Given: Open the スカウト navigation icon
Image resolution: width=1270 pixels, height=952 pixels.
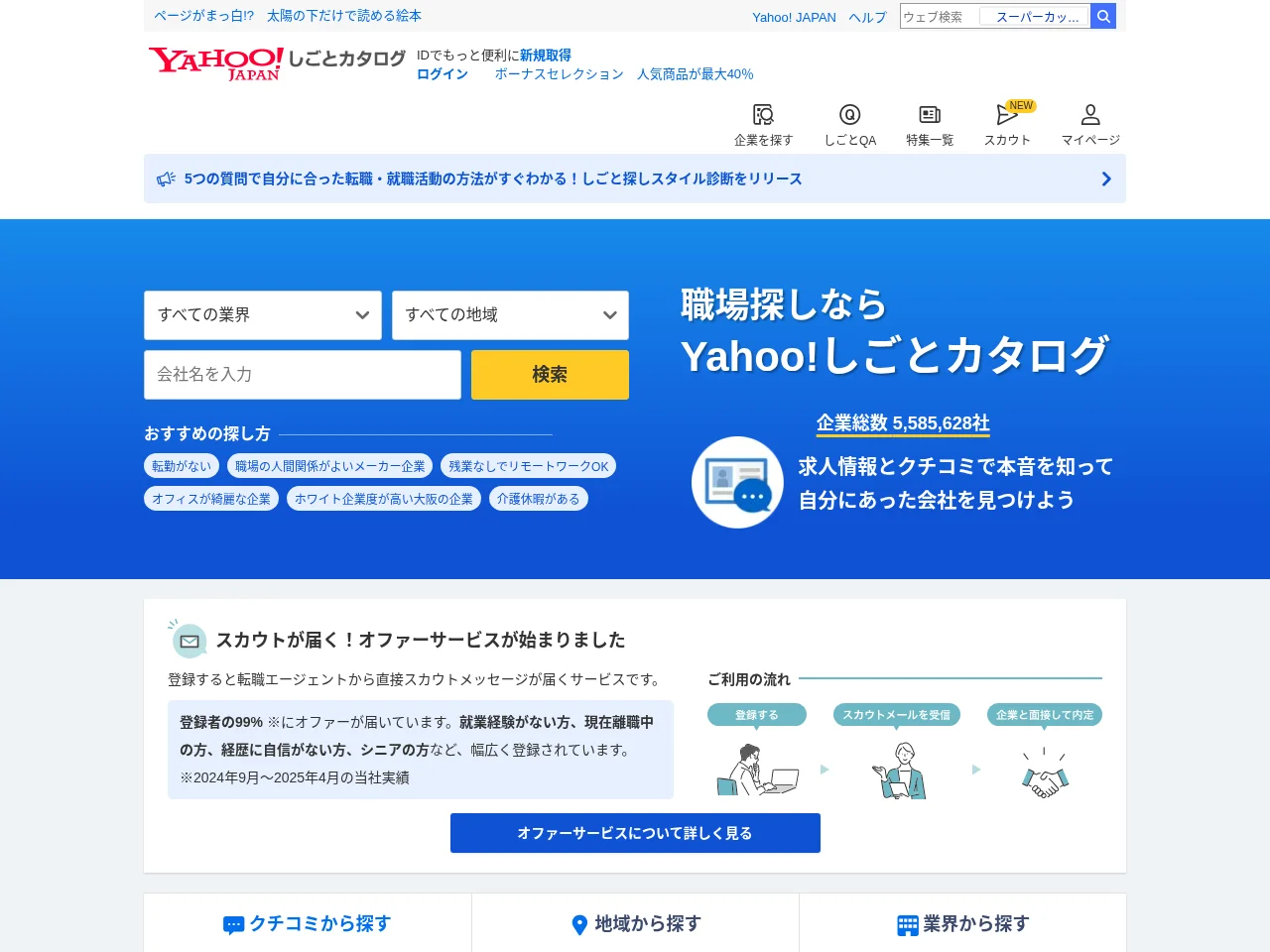Looking at the screenshot, I should tap(1007, 125).
